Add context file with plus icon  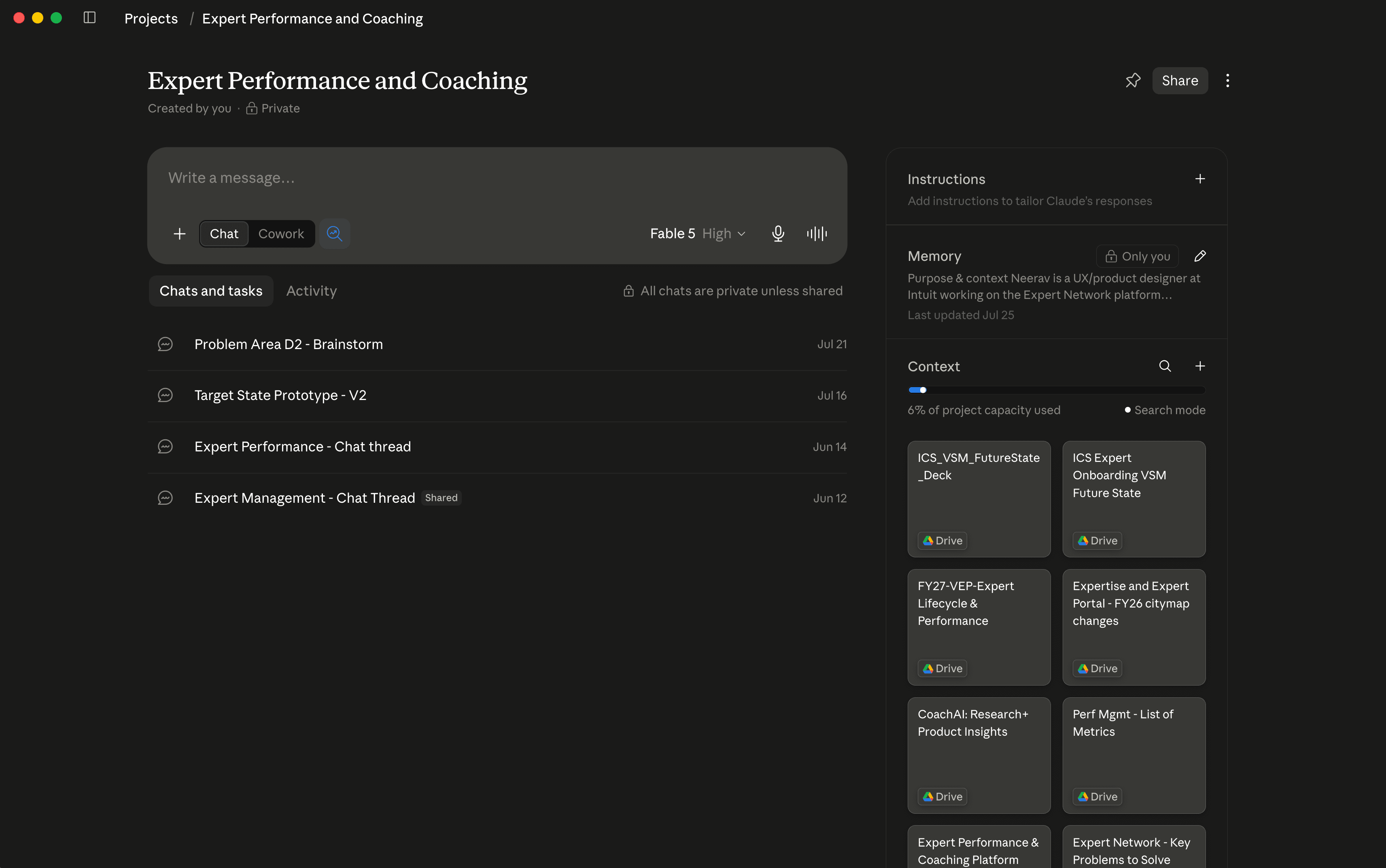tap(1200, 366)
